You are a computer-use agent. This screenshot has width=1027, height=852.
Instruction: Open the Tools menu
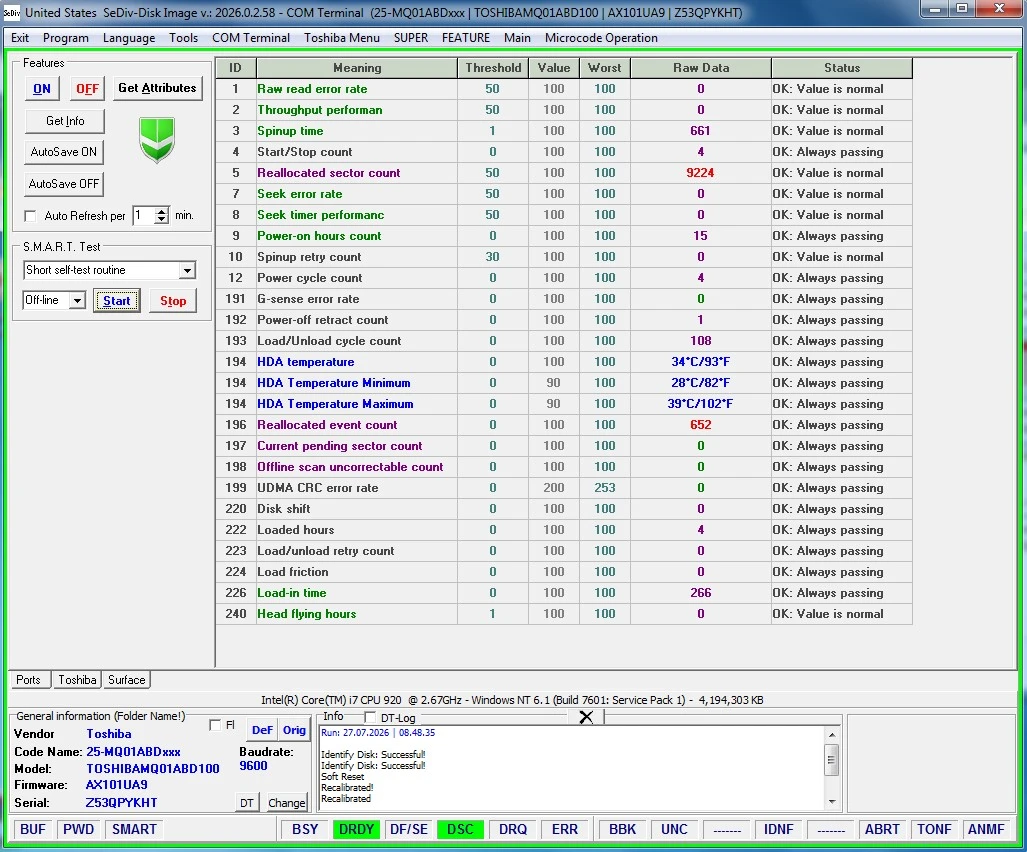183,38
